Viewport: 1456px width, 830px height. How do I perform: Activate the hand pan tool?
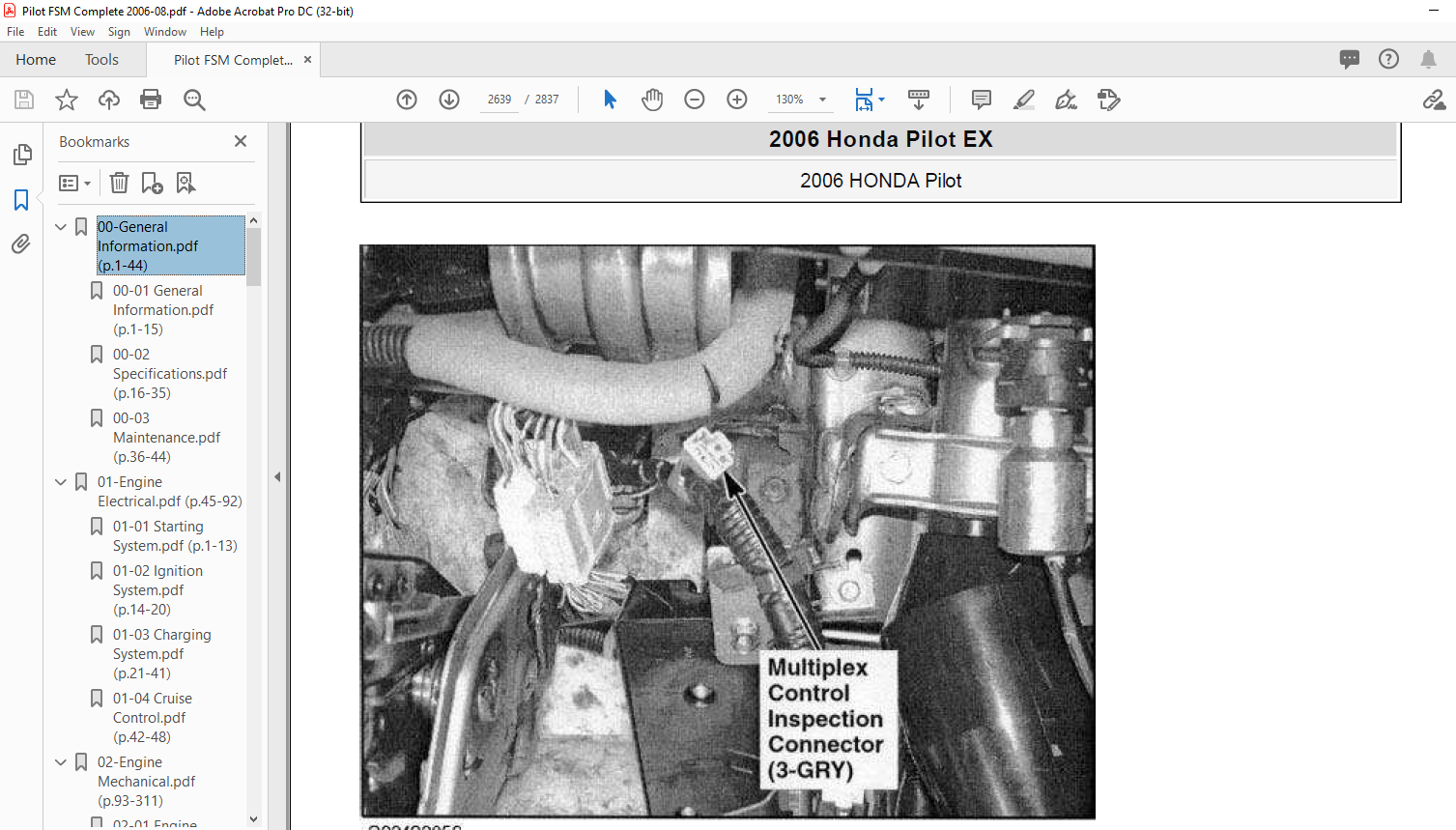point(652,100)
